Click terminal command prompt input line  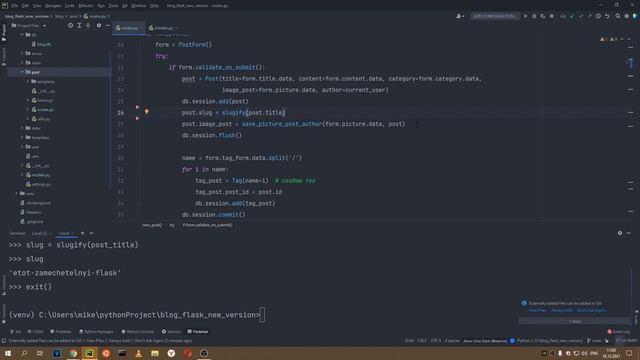[x=137, y=315]
